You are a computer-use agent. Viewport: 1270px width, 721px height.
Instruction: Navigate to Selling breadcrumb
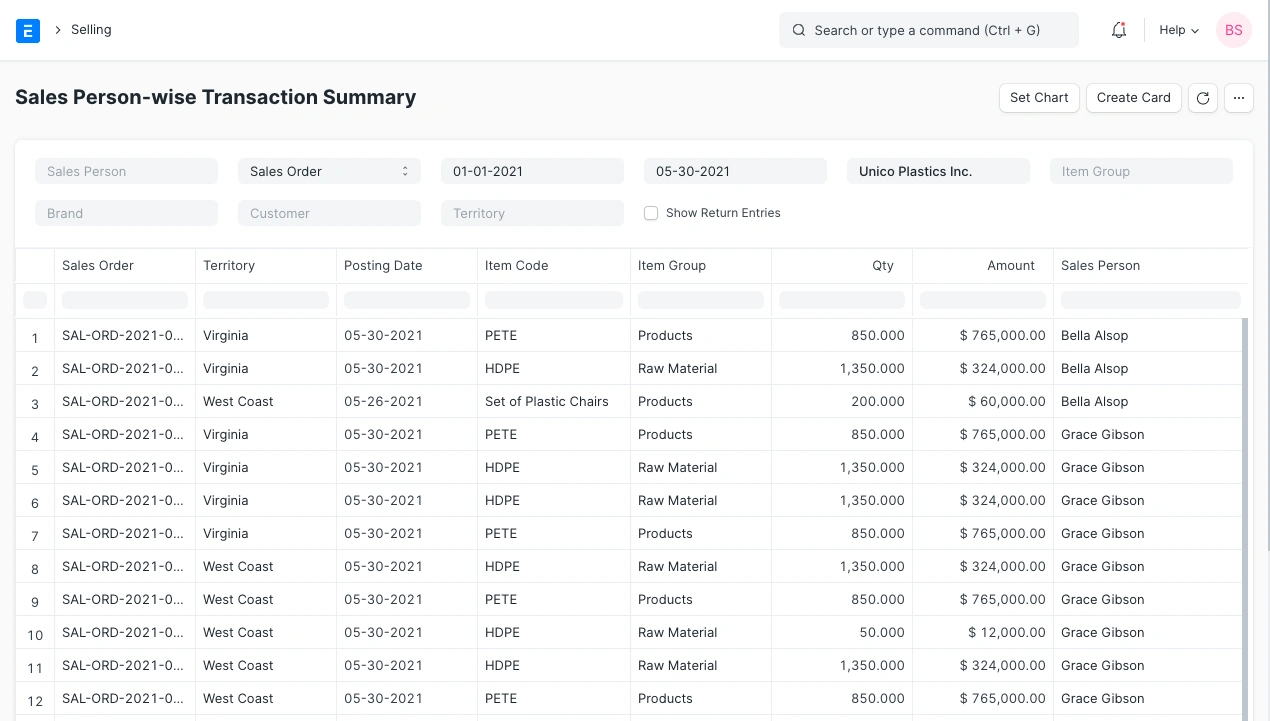[91, 30]
